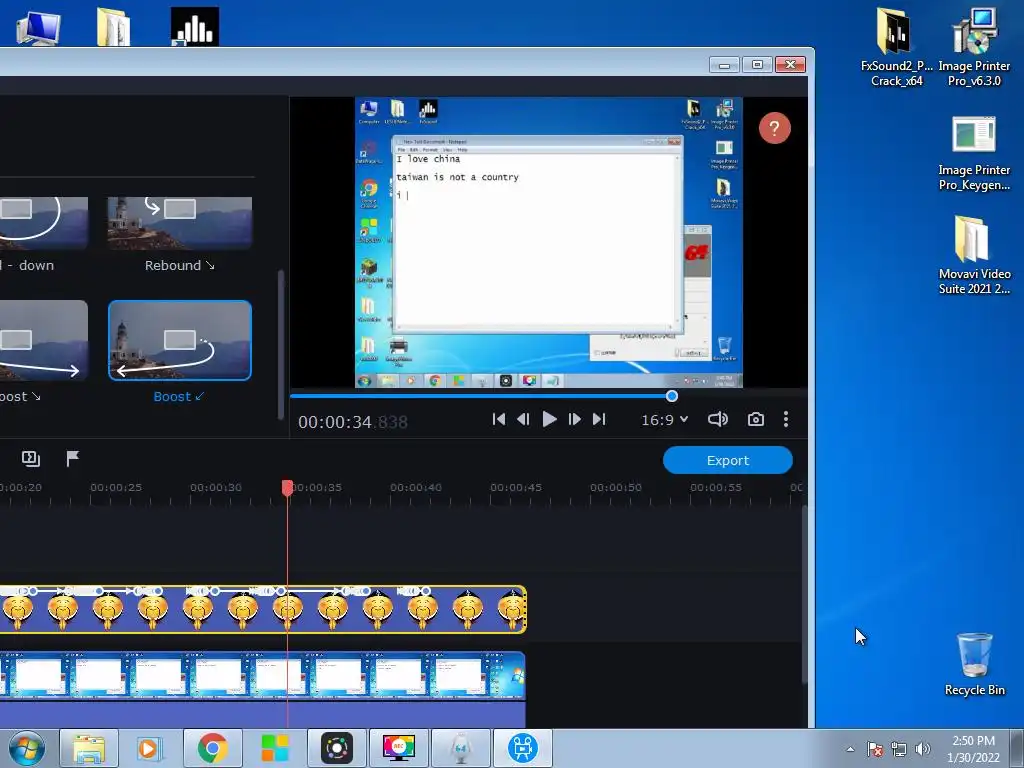Select Movavi Video Suite 2021 desktop folder
This screenshot has height=768, width=1024.
[974, 255]
